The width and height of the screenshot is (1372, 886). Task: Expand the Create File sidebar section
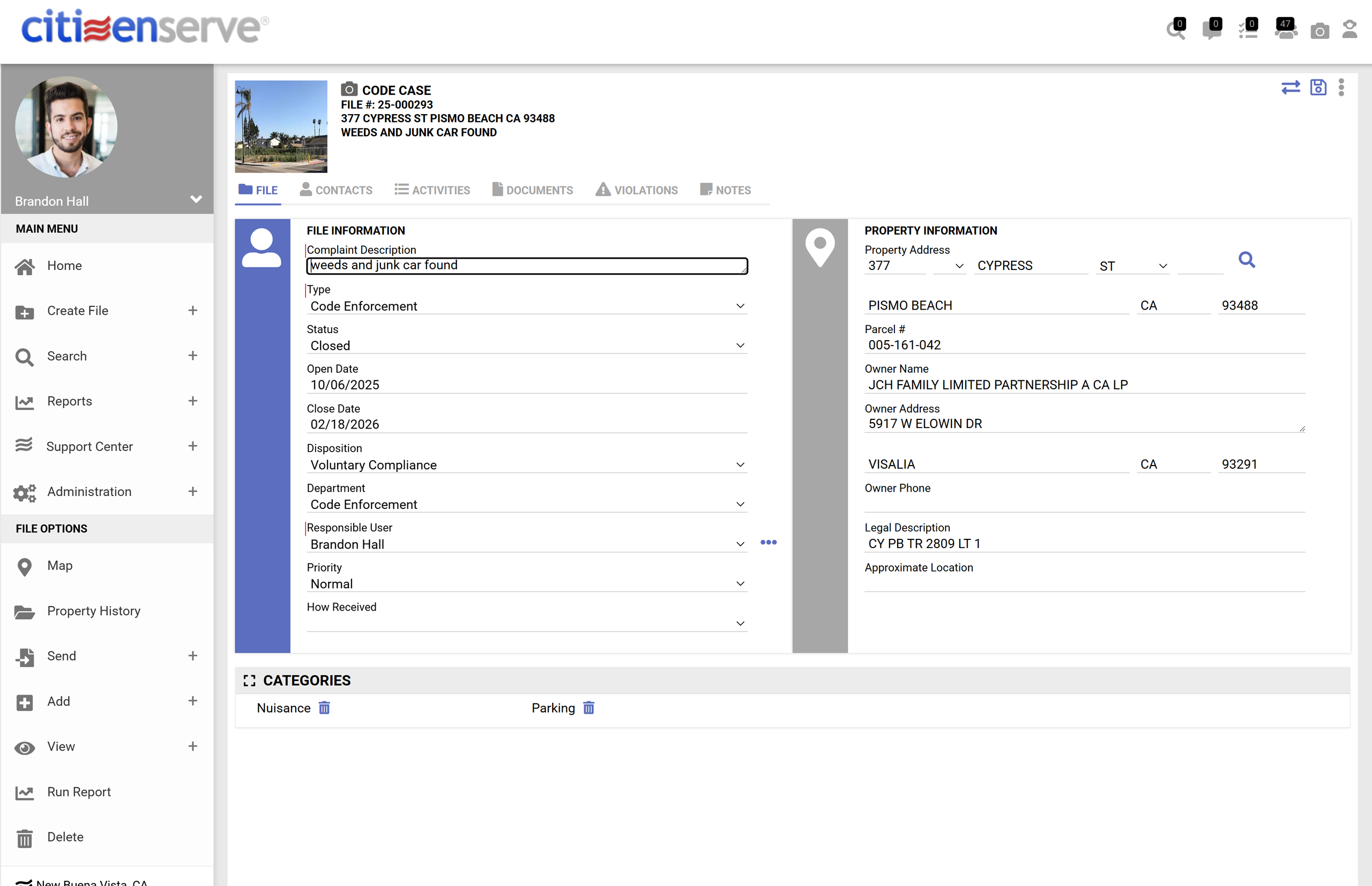pyautogui.click(x=193, y=311)
